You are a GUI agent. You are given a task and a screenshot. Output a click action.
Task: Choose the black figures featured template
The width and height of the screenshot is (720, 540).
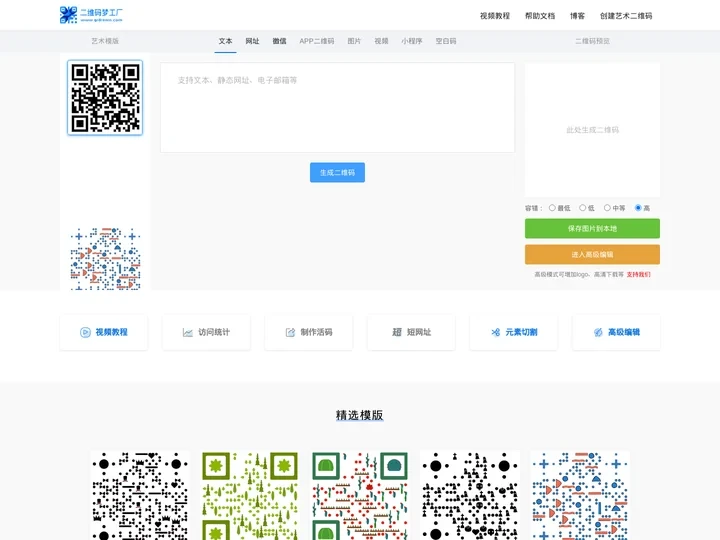[470, 495]
